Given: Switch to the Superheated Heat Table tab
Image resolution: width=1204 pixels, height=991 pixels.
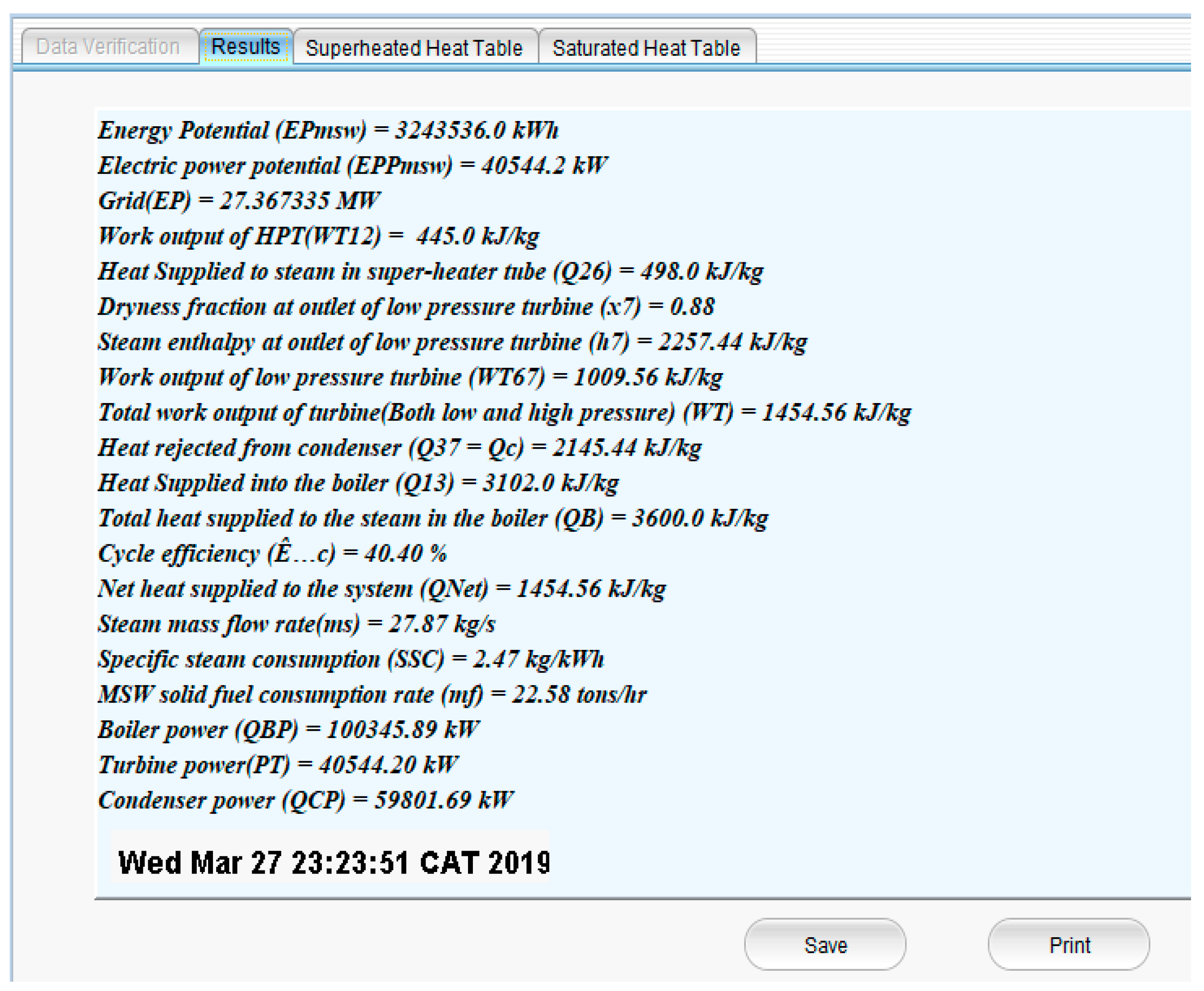Looking at the screenshot, I should coord(414,47).
